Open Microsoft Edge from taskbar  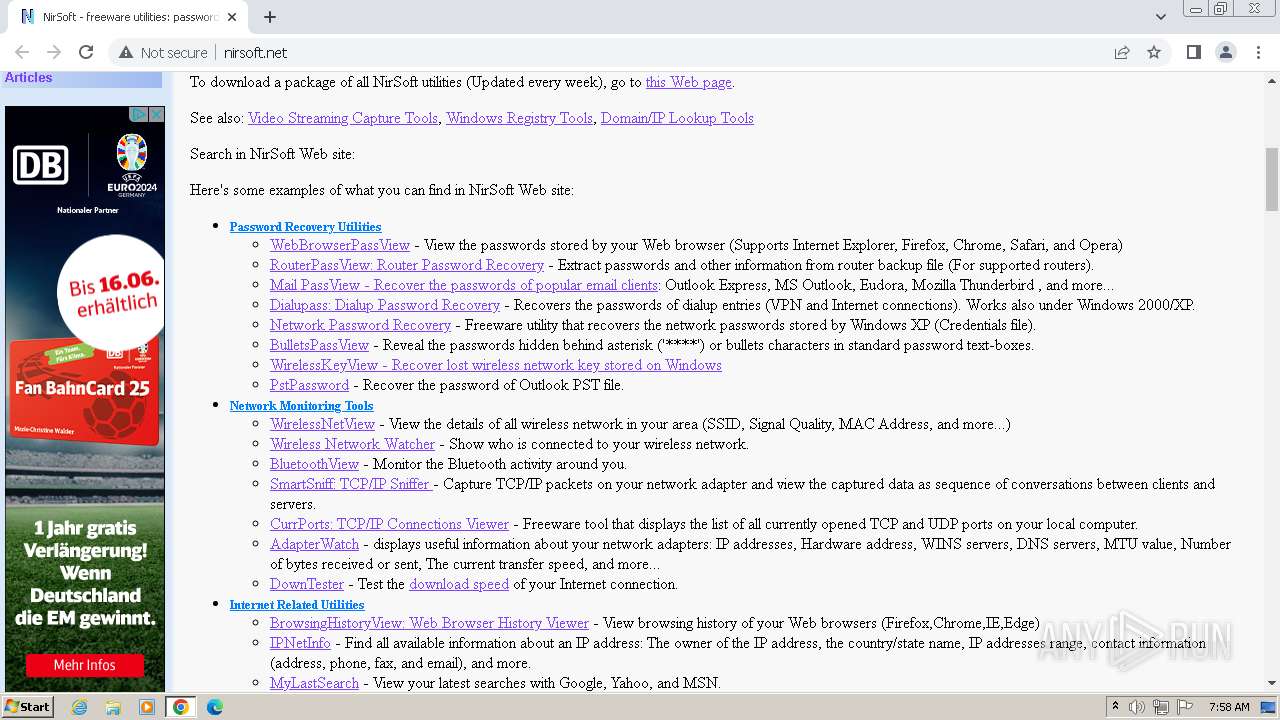click(x=215, y=707)
